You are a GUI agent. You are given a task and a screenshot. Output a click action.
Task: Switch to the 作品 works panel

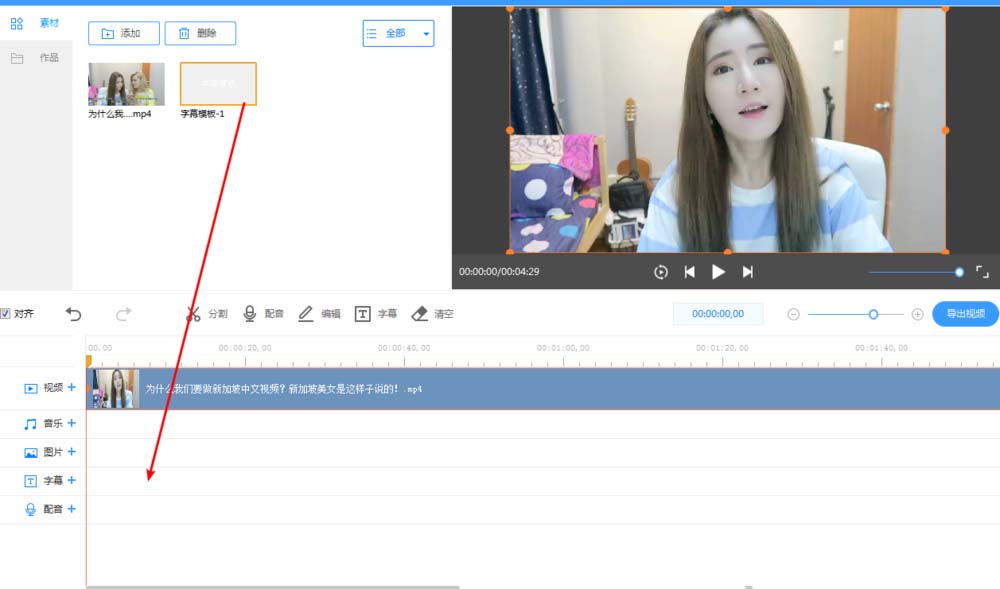(x=44, y=57)
